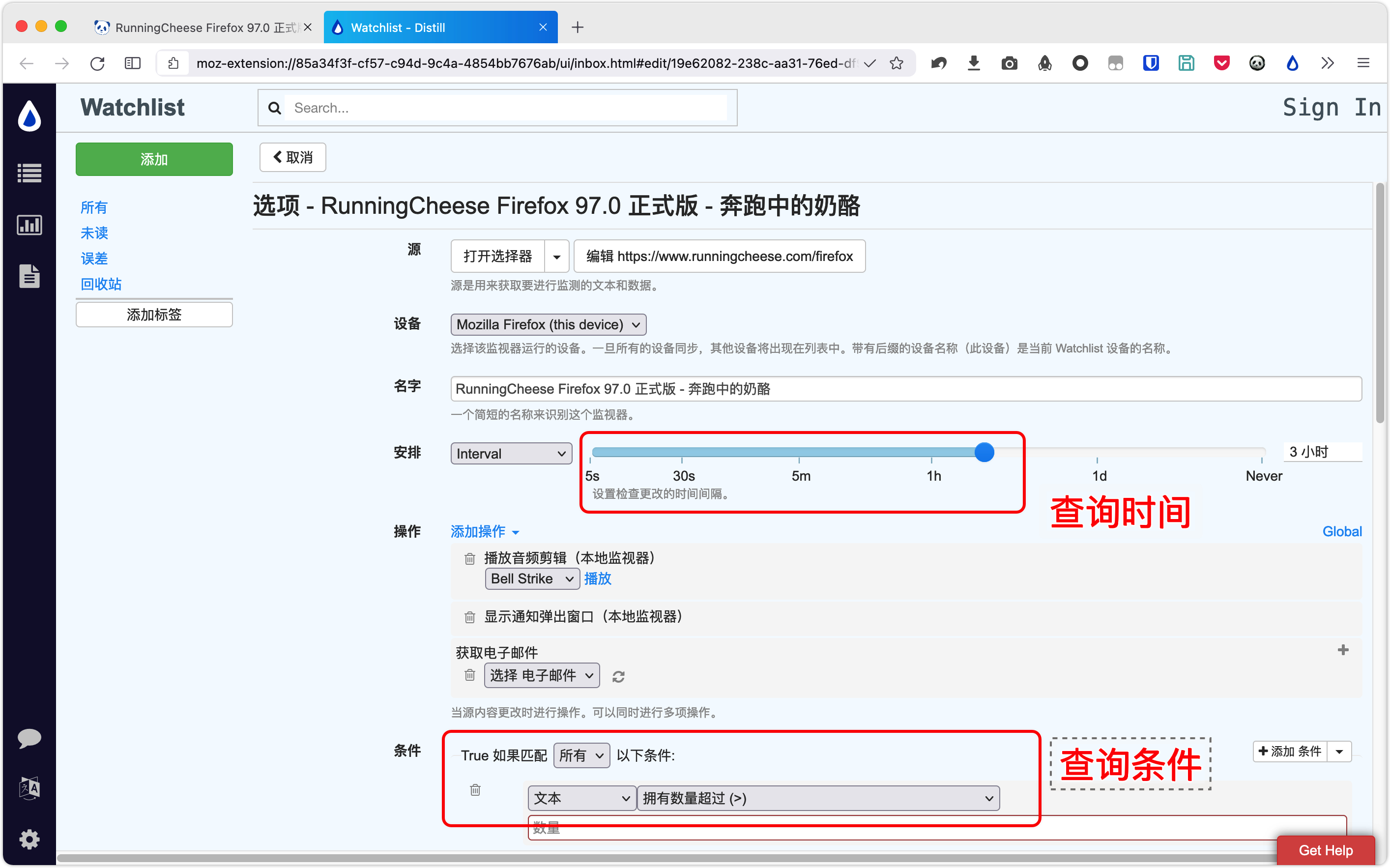Delete the notification popup action

point(469,617)
